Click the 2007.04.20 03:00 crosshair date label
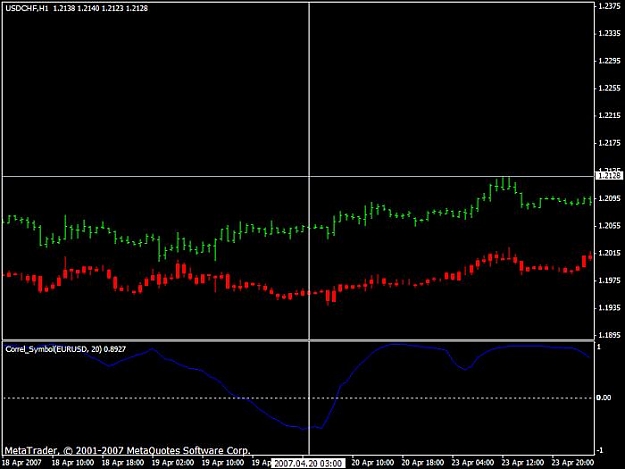 (x=308, y=463)
